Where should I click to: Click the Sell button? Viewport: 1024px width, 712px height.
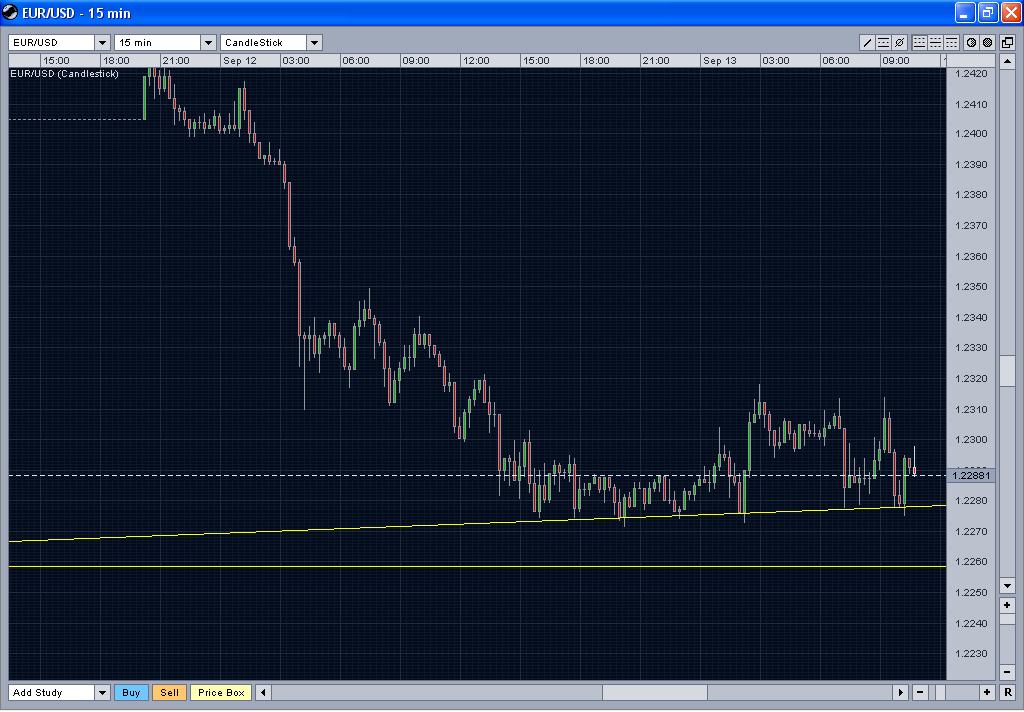coord(168,692)
